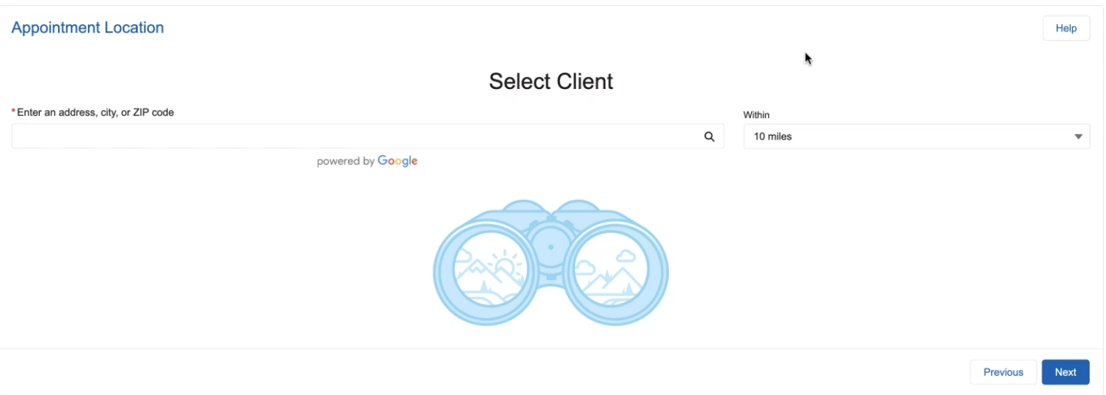Click the sun inside the left lens
Screen dimensions: 1106x395
pos(504,268)
